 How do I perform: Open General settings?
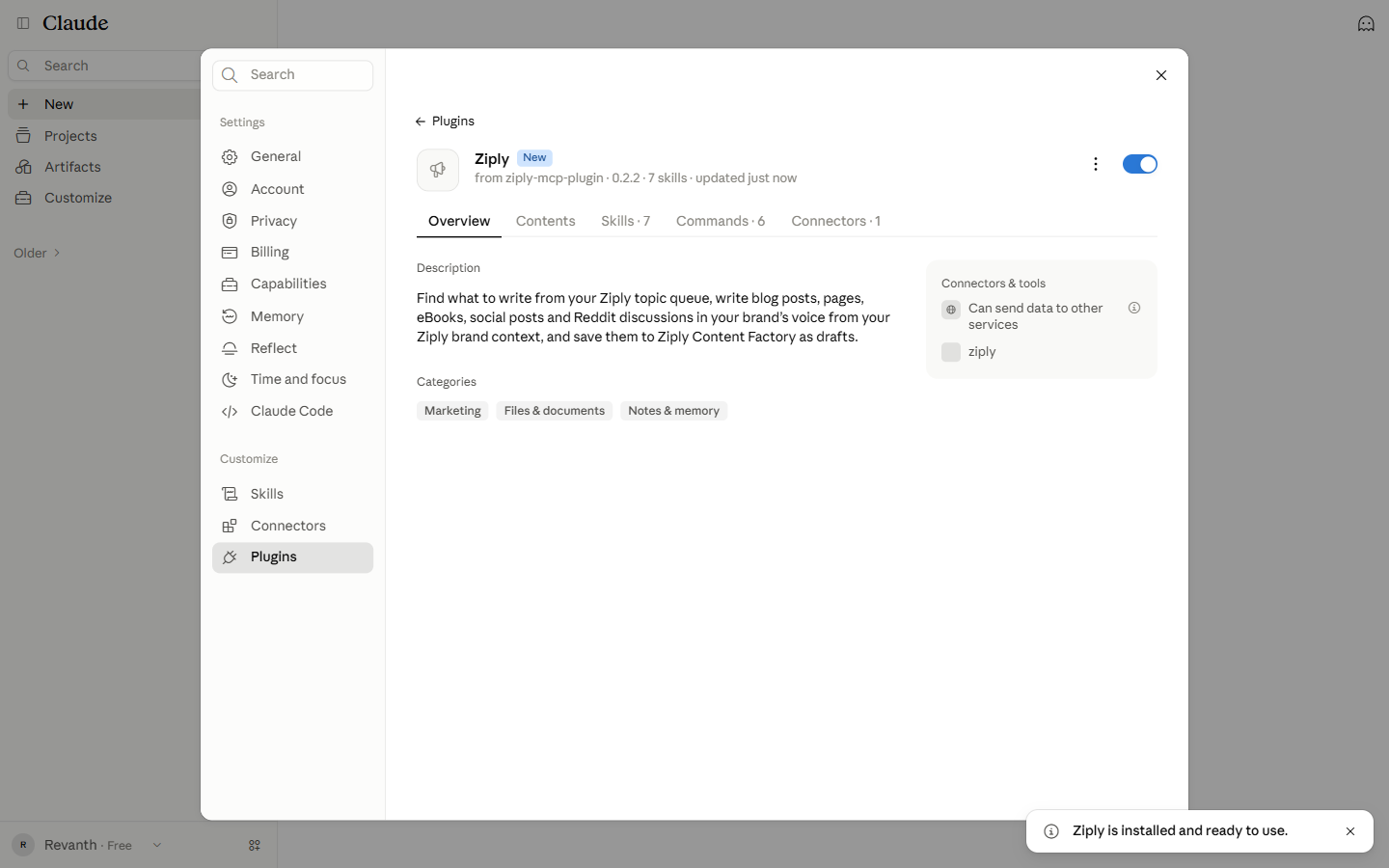coord(292,157)
